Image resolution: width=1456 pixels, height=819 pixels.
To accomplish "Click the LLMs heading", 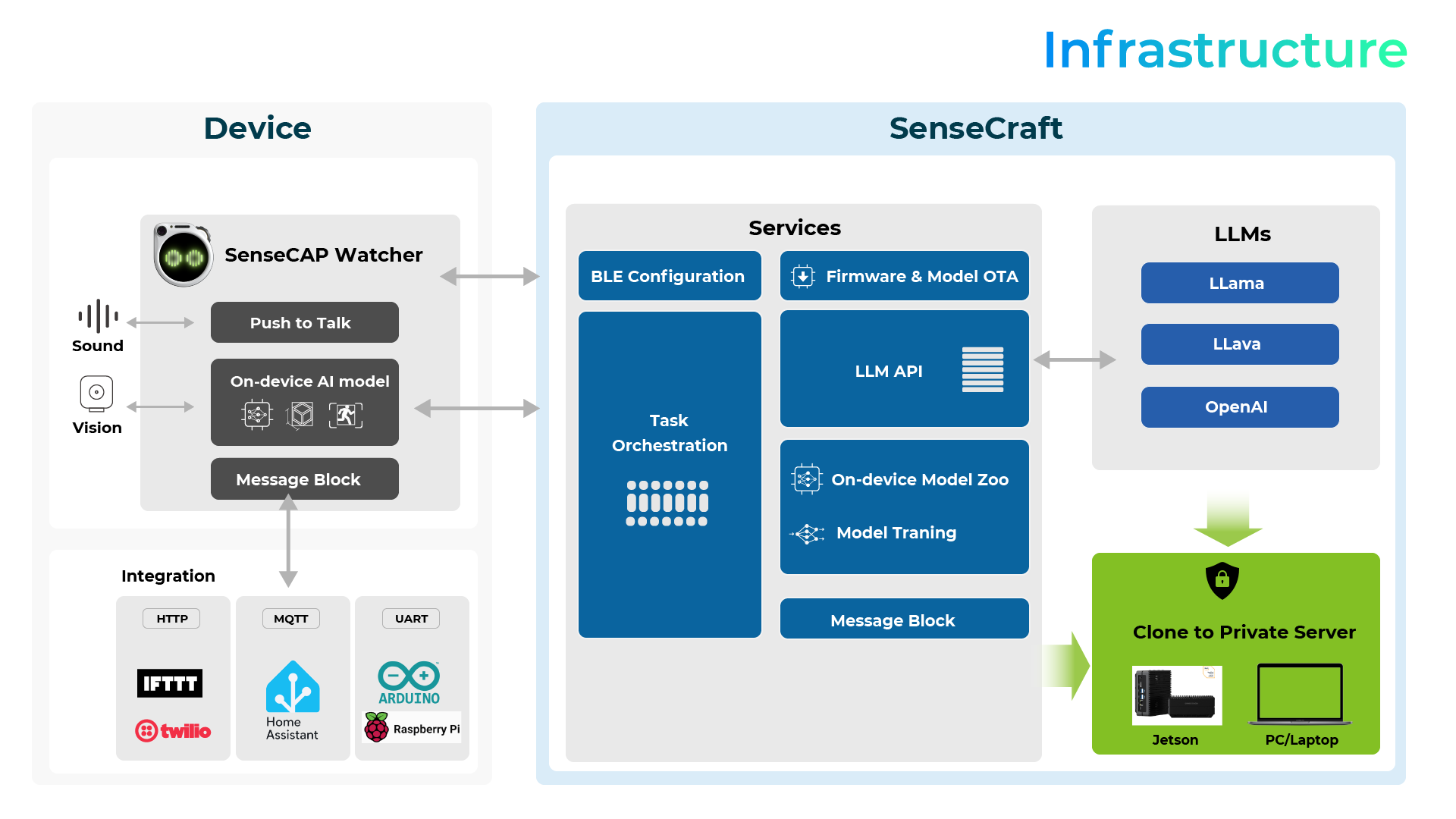I will tap(1242, 234).
